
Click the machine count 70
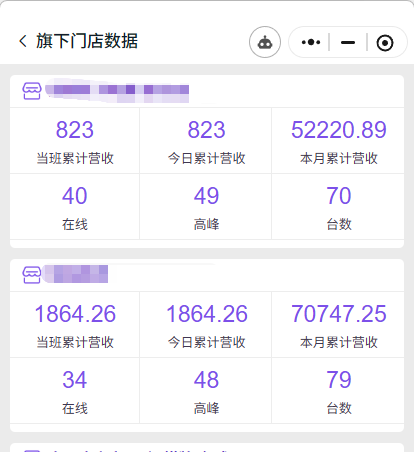pos(339,196)
